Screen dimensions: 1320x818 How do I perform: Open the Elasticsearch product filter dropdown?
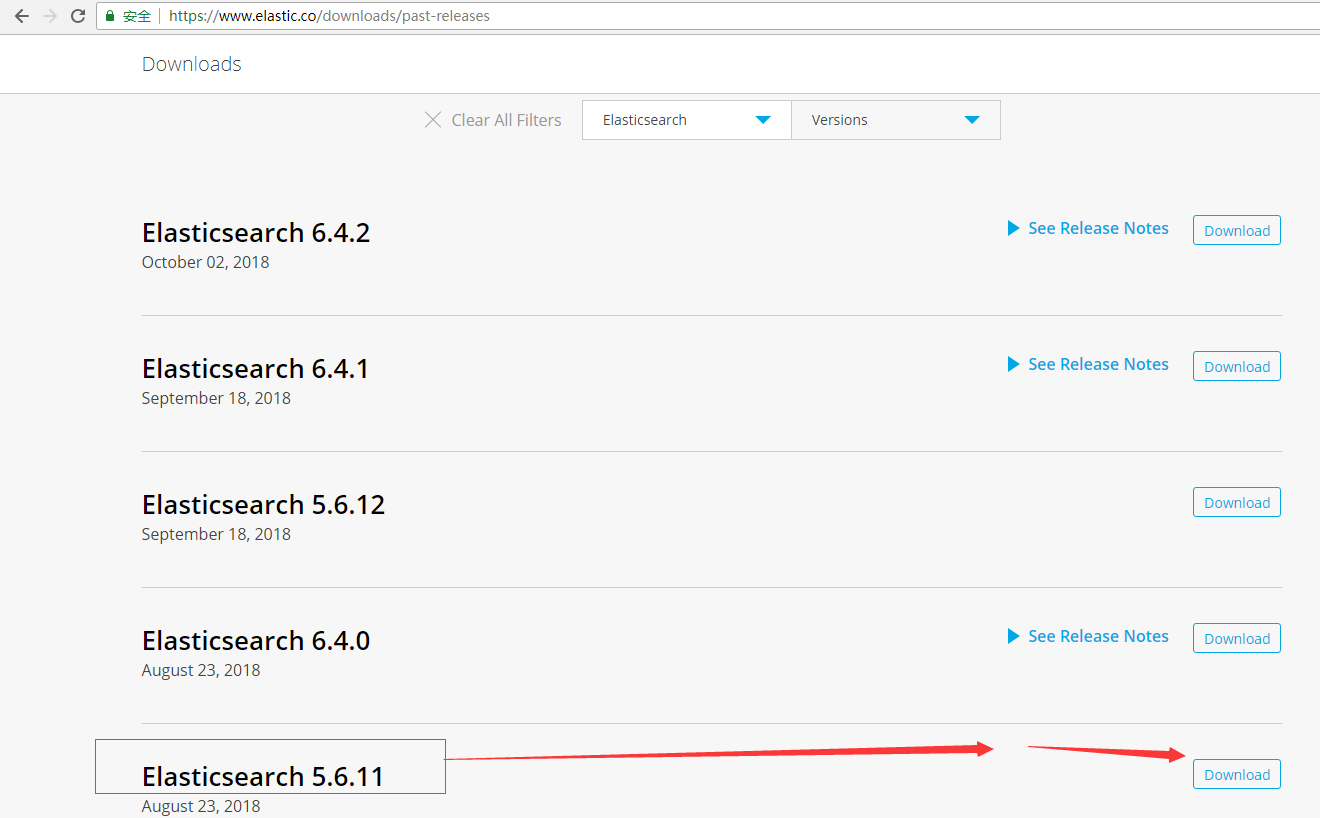(686, 120)
